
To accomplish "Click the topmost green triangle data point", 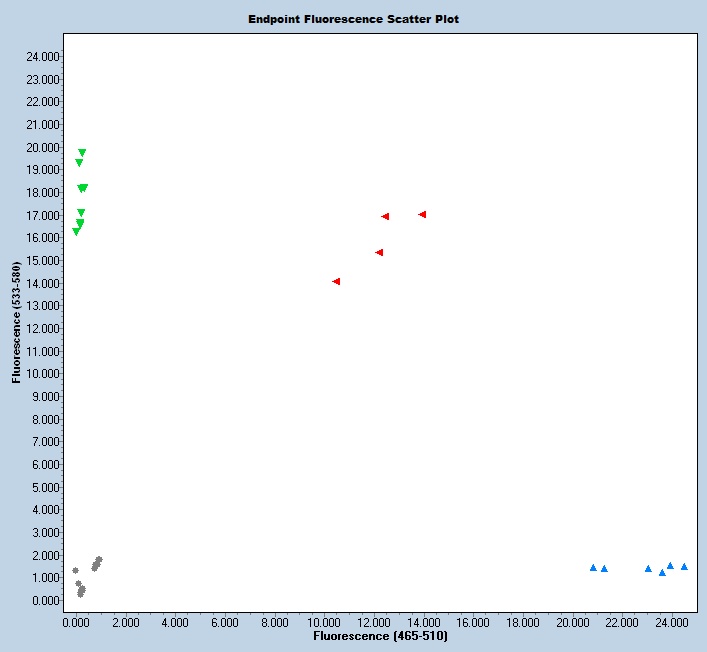I will 82,153.
